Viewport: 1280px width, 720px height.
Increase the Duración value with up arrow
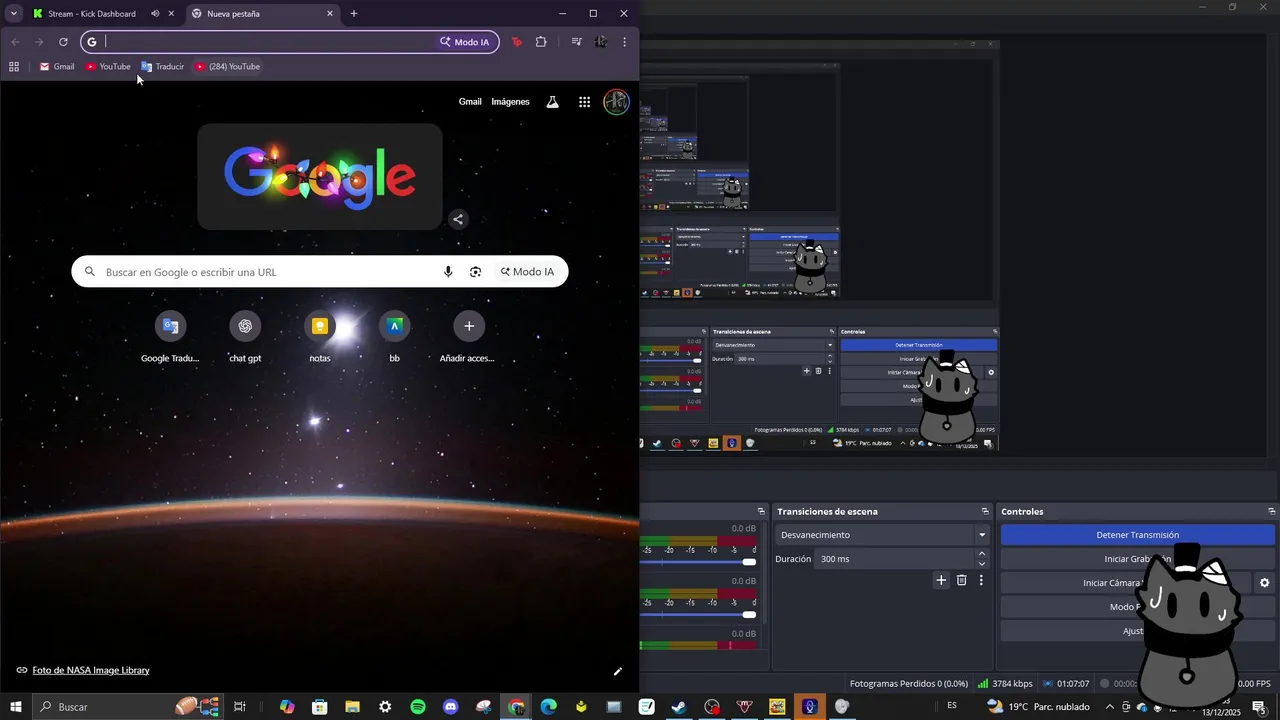click(x=981, y=553)
